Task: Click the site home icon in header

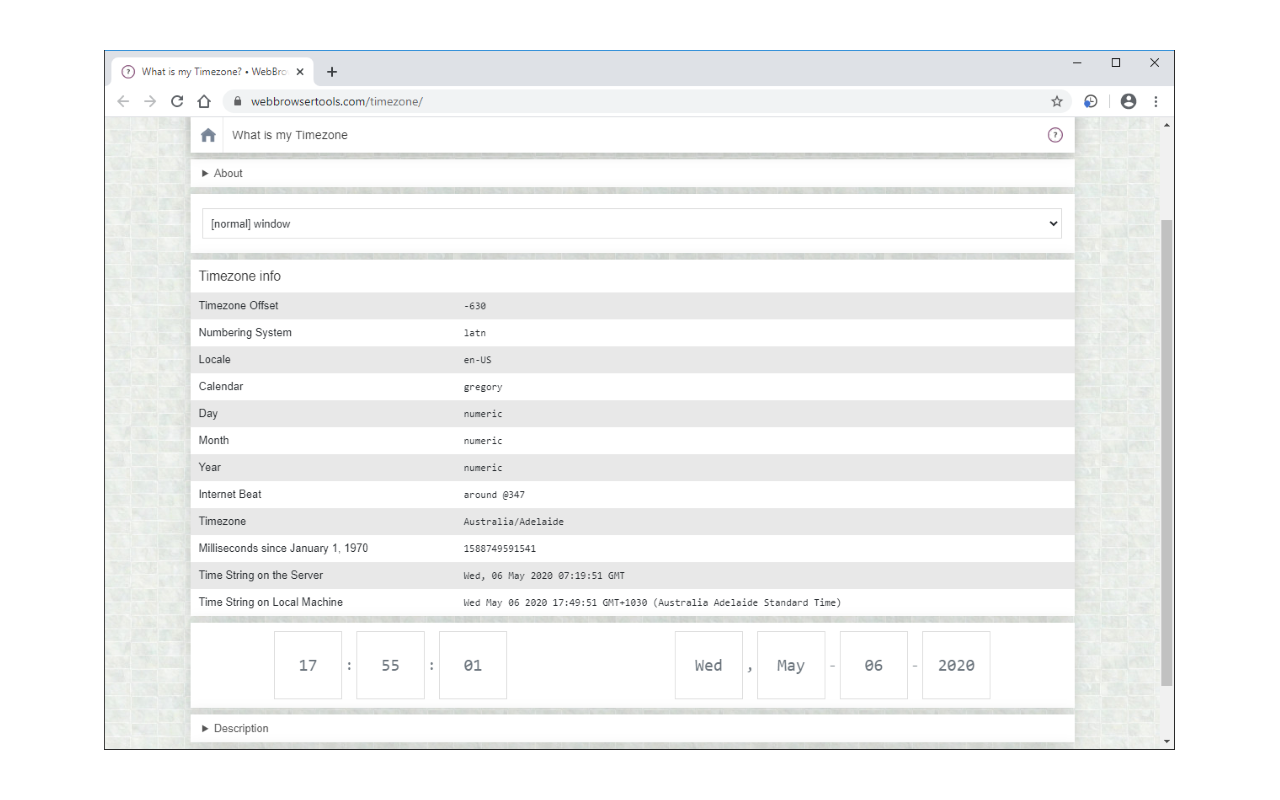Action: click(x=208, y=135)
